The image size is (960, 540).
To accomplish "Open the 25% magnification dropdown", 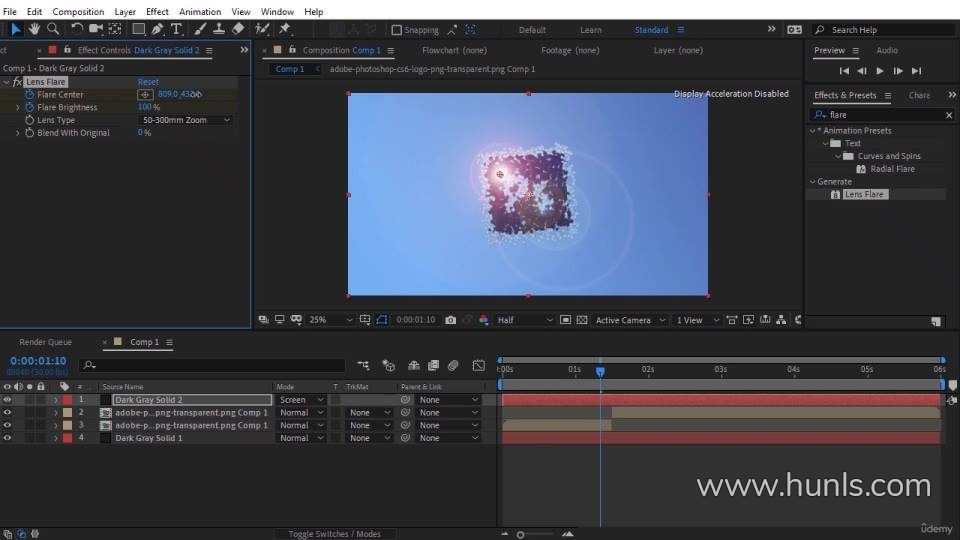I will (x=330, y=320).
